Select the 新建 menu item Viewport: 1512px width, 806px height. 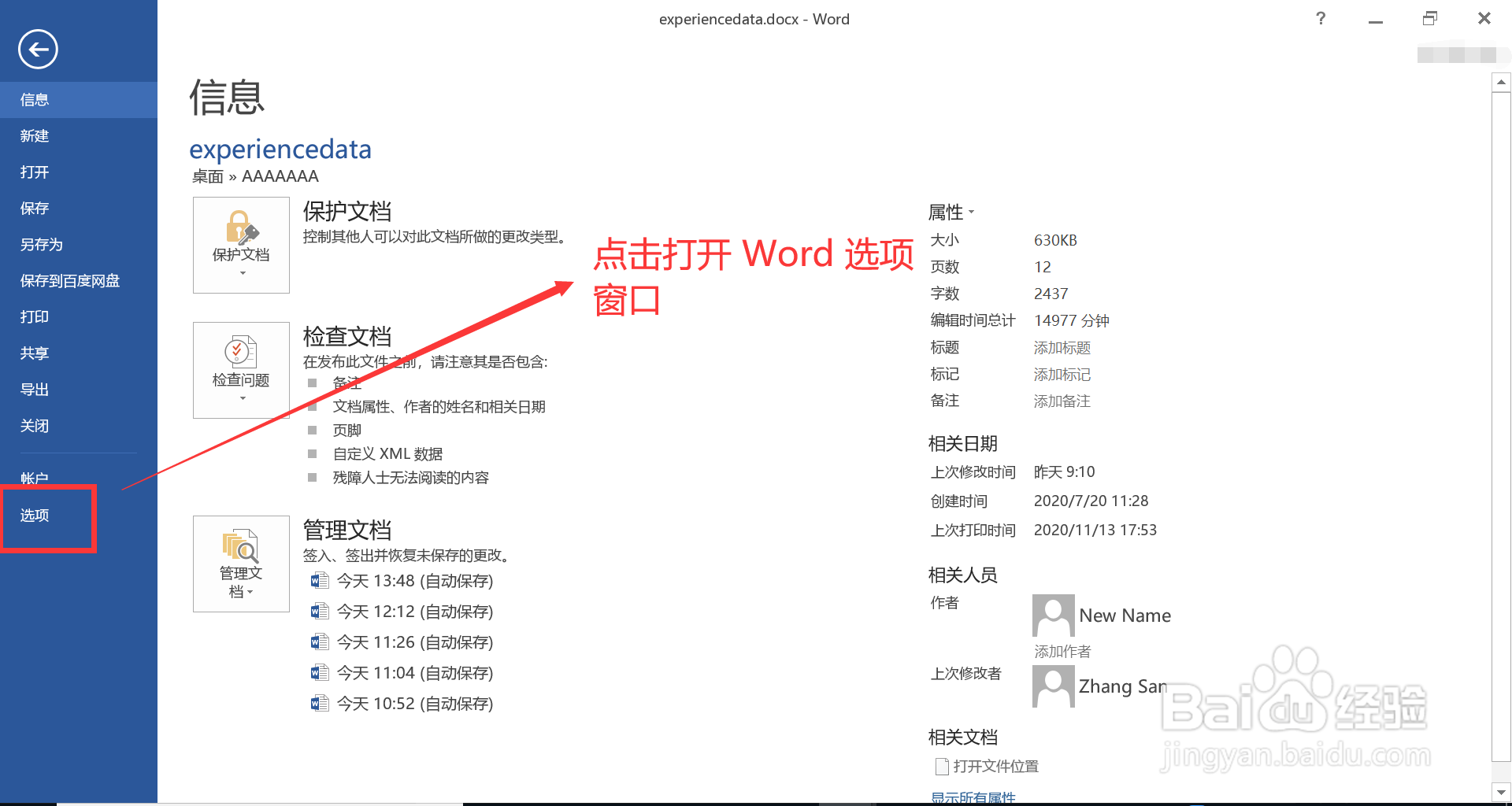(79, 136)
